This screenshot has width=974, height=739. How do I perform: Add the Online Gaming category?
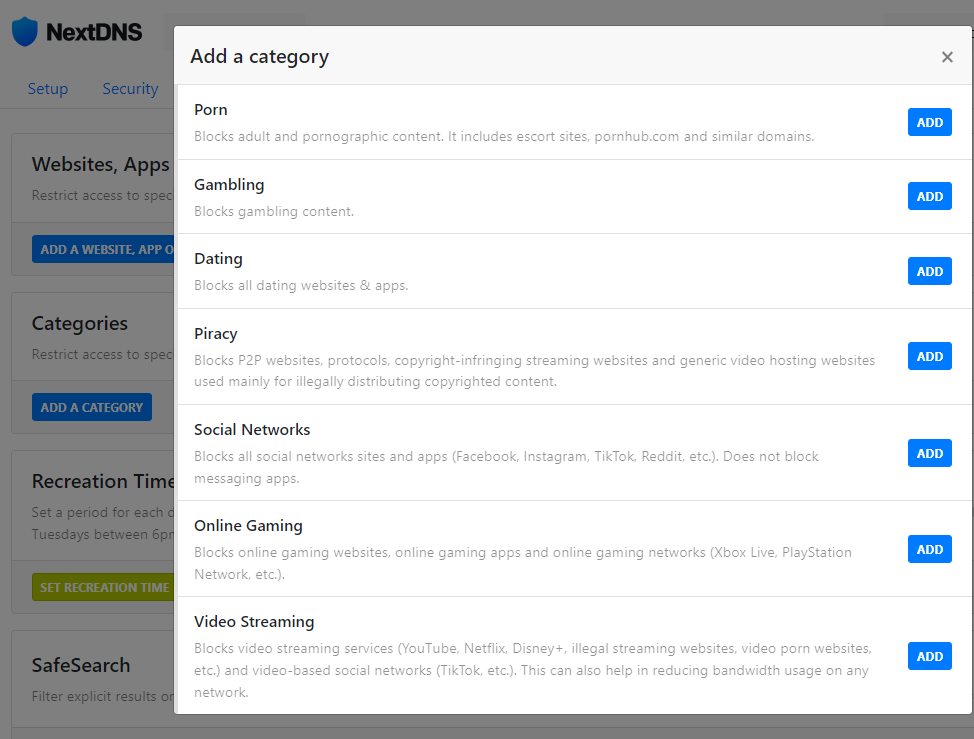coord(929,549)
